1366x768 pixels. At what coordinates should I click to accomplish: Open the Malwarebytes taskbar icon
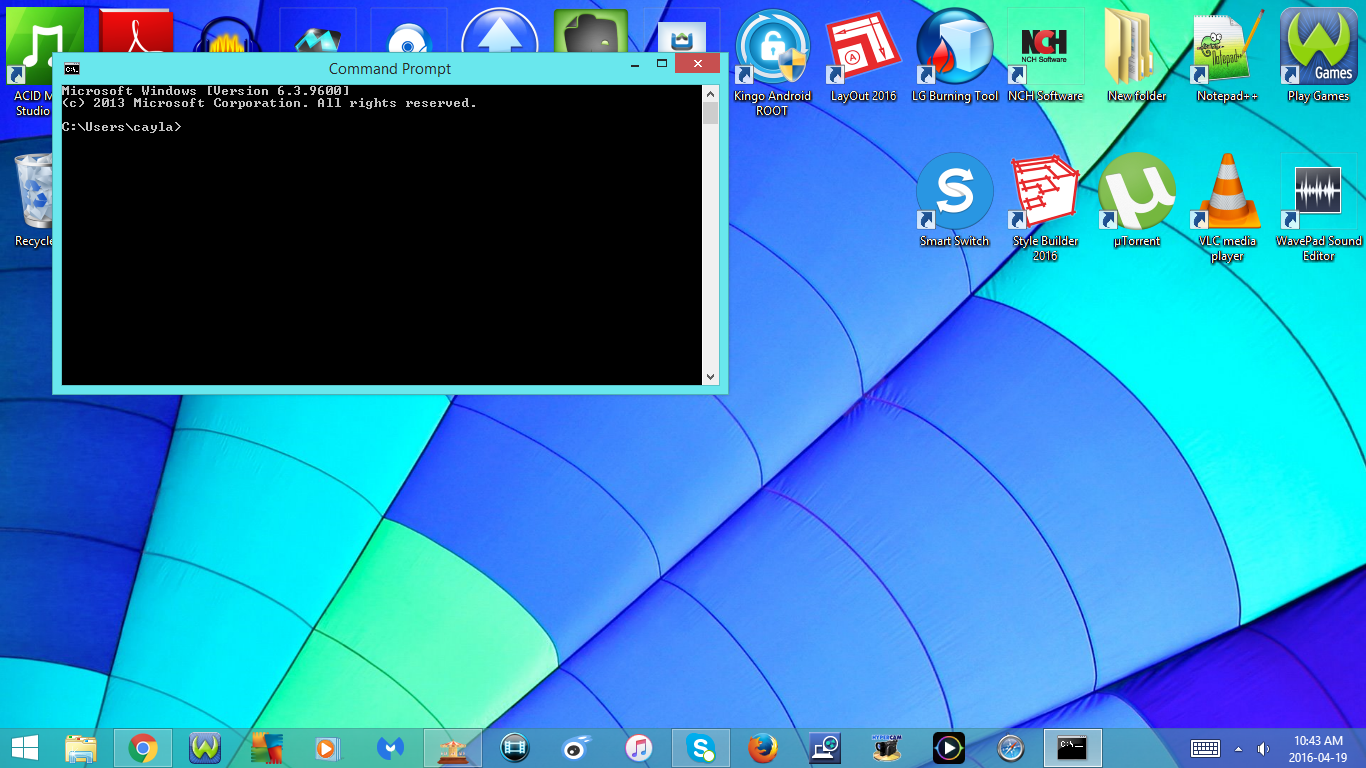[391, 747]
